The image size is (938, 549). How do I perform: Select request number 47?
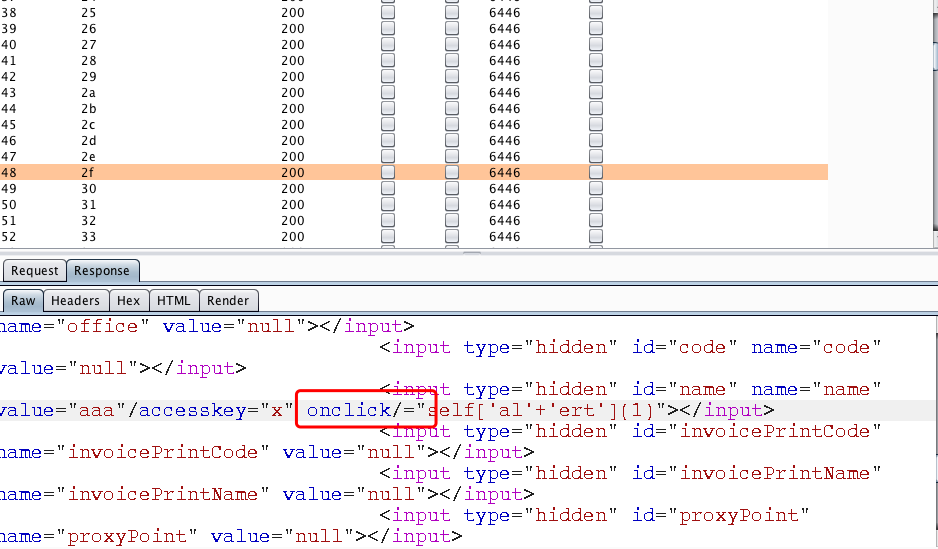point(8,157)
